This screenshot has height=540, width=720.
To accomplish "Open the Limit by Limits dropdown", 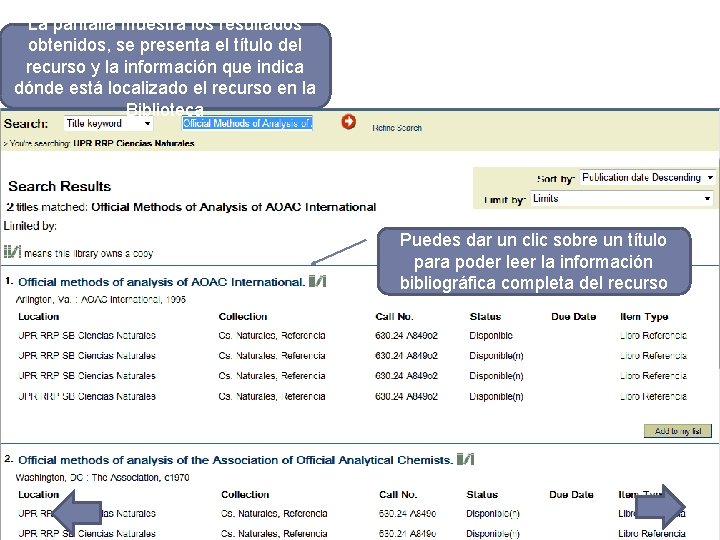I will (622, 198).
